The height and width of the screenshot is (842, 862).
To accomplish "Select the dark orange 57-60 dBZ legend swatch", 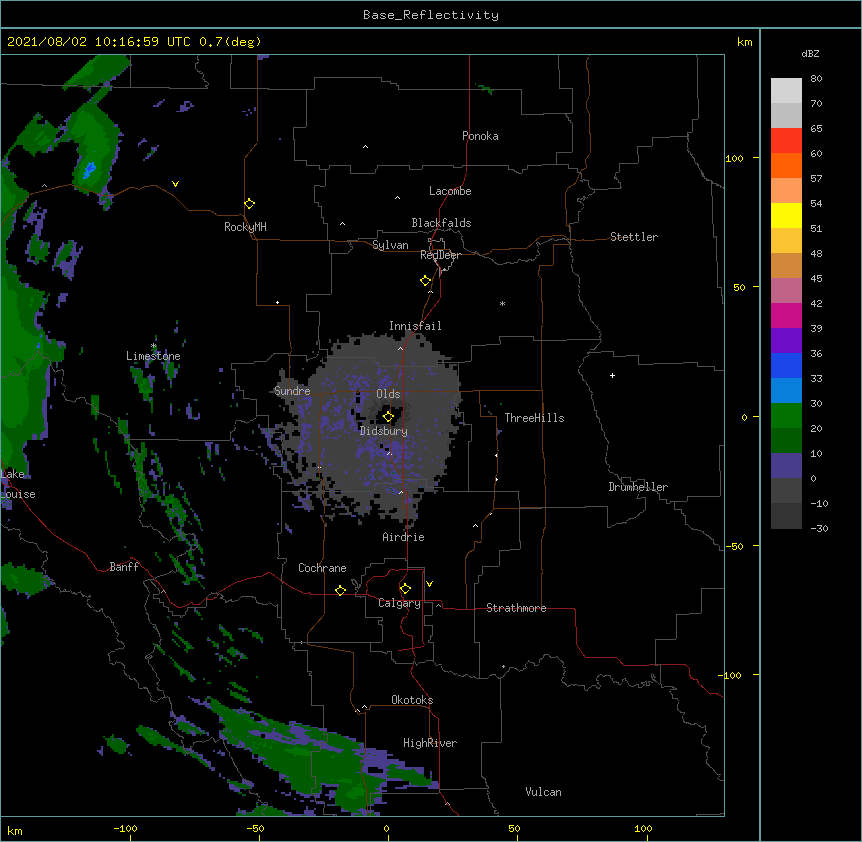I will point(786,165).
